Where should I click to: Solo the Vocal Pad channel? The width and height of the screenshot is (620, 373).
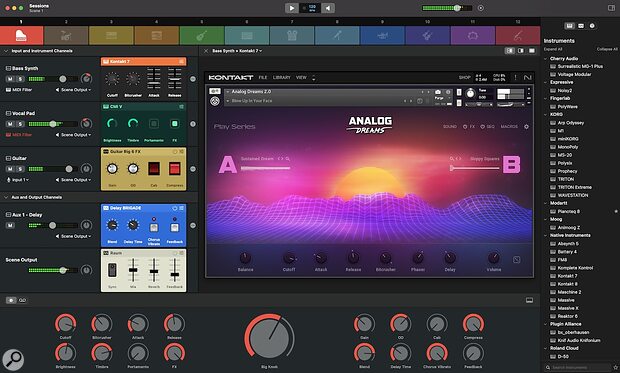[20, 124]
